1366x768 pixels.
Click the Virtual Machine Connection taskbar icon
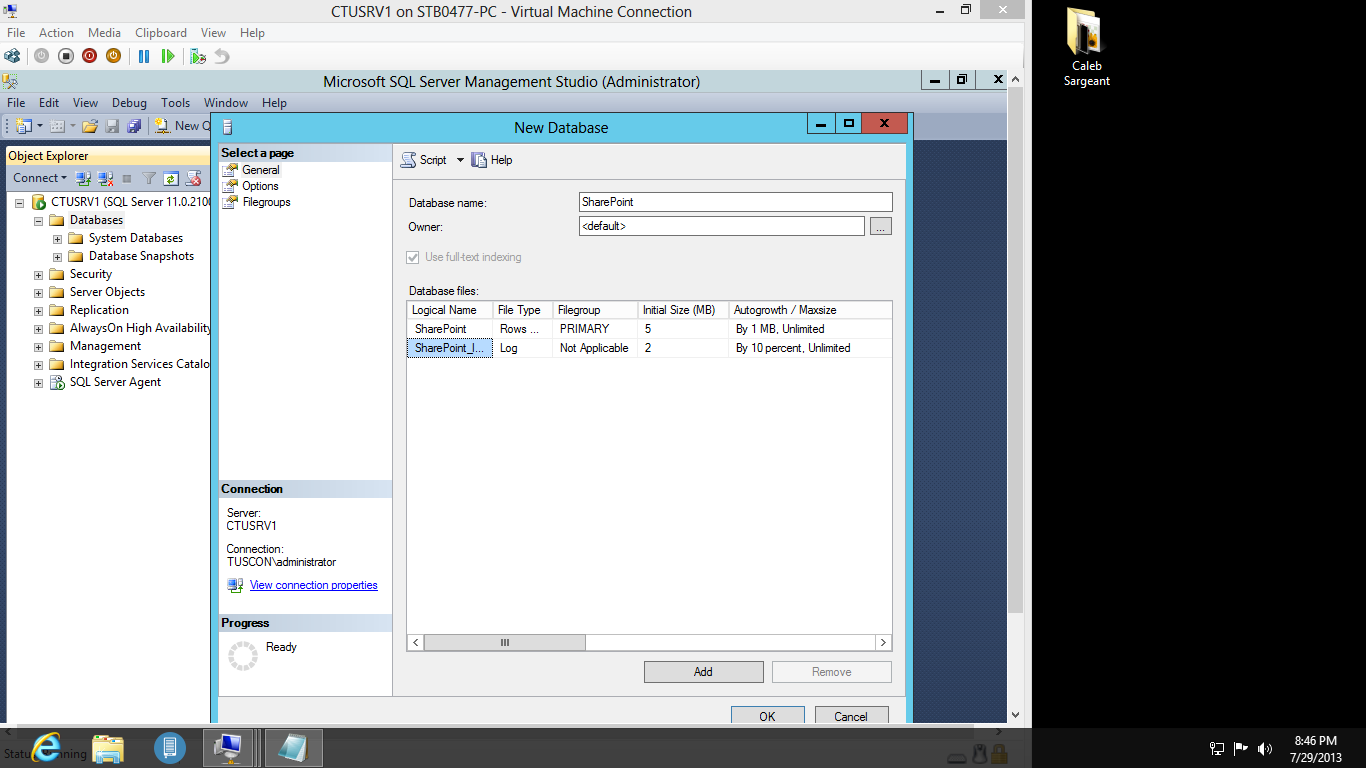point(228,747)
